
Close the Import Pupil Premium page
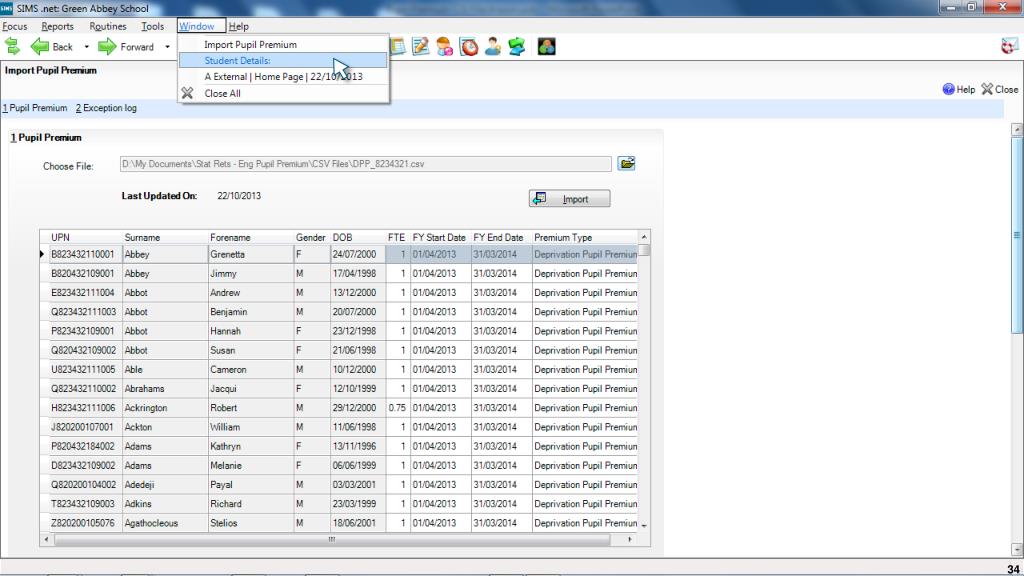pyautogui.click(x=1000, y=89)
